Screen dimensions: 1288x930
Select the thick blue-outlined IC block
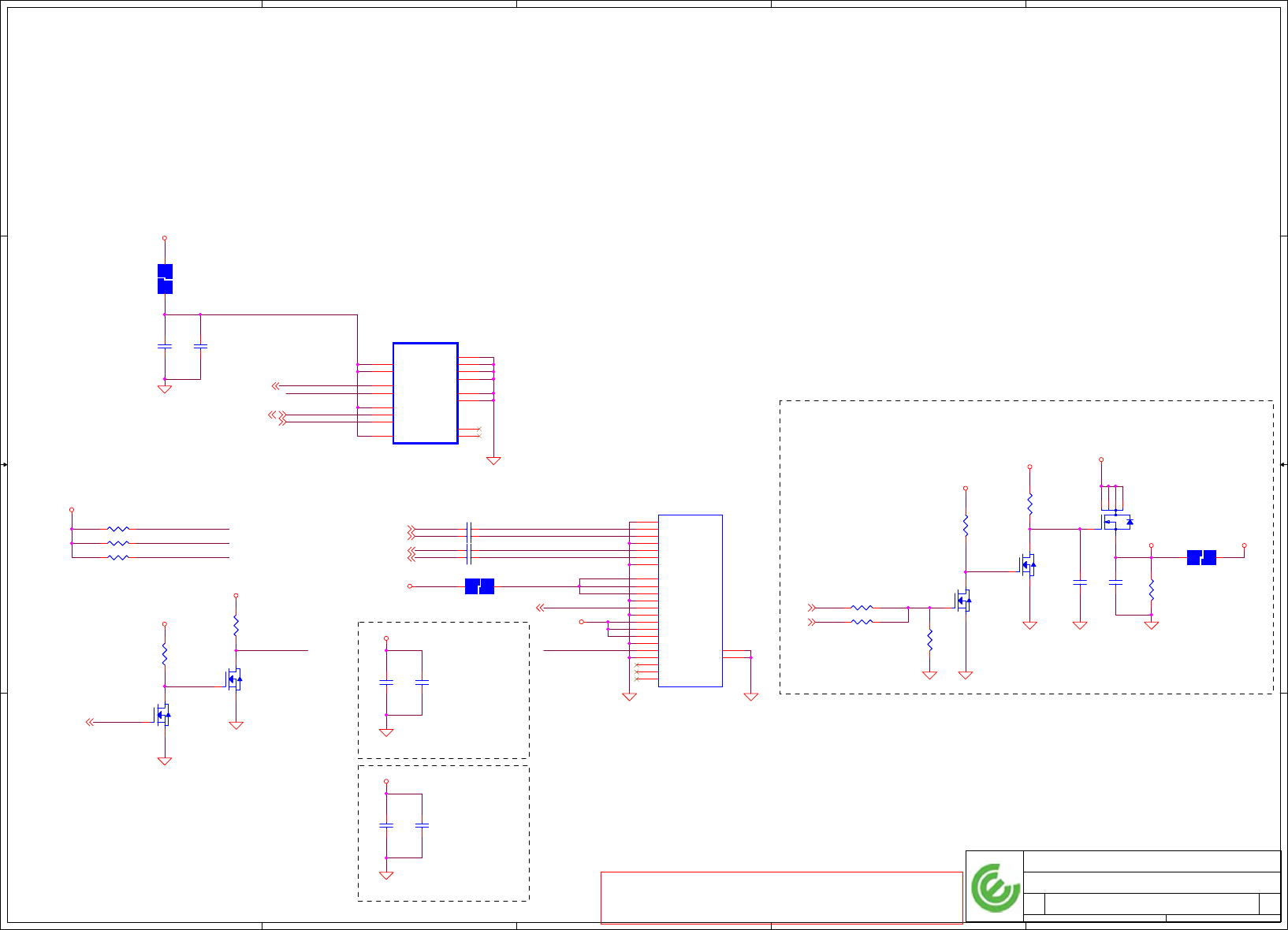(426, 393)
